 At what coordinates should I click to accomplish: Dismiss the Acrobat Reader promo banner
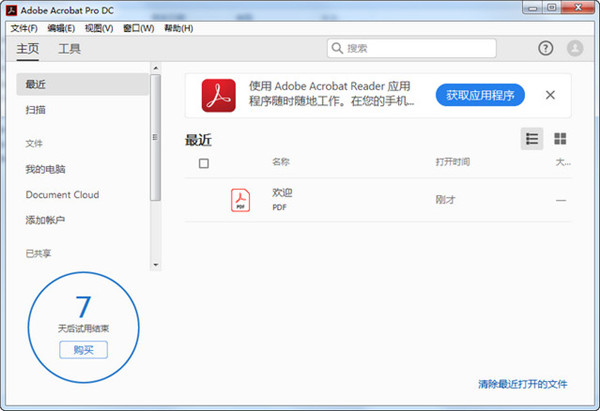(x=550, y=95)
